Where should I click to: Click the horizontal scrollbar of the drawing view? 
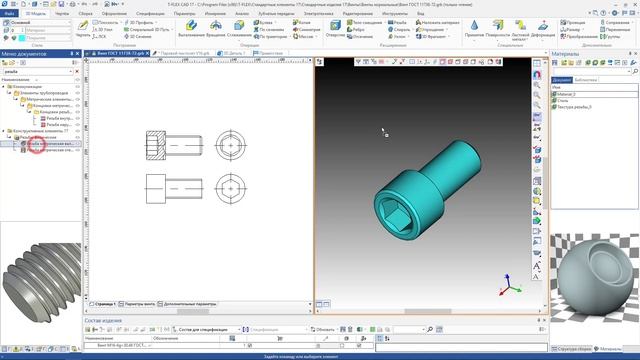(193, 311)
